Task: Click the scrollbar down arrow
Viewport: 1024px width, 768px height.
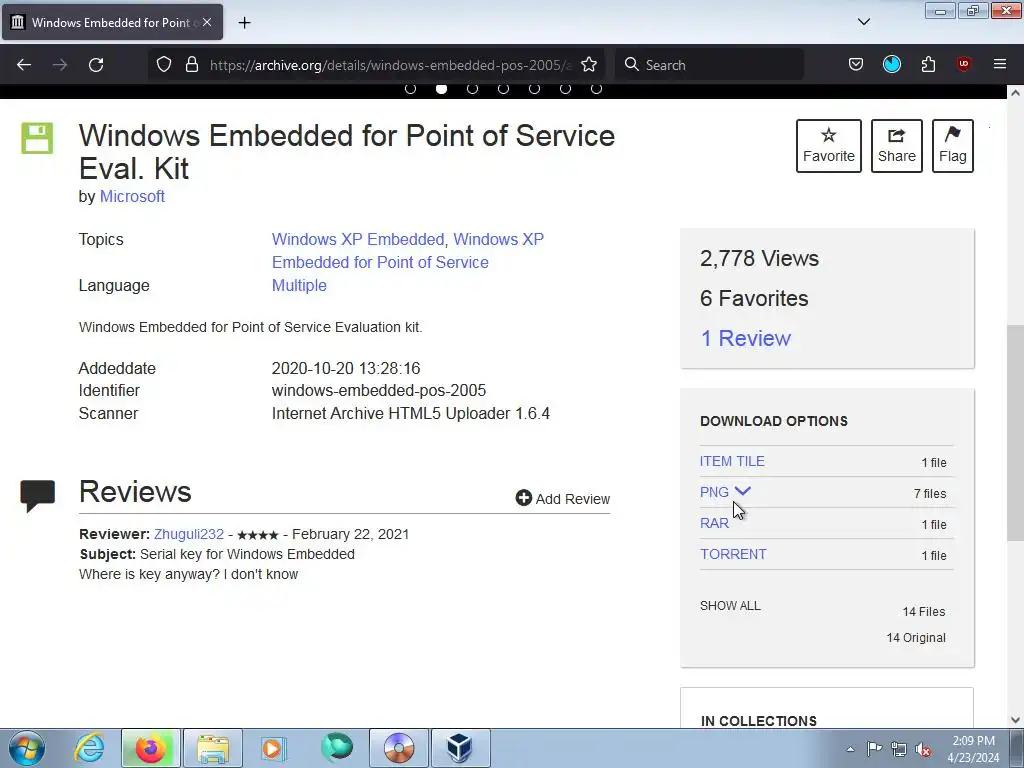Action: pyautogui.click(x=1016, y=720)
